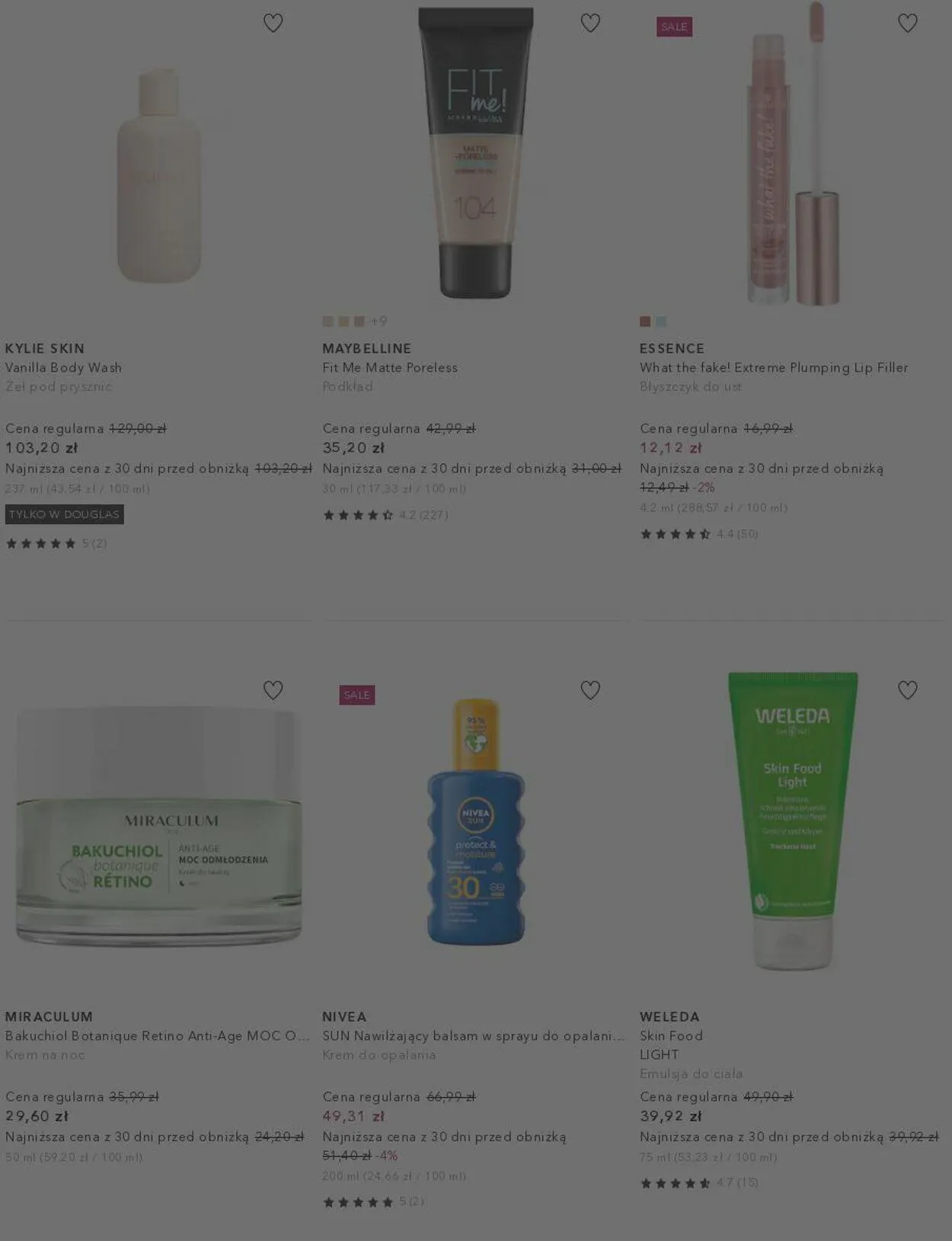Choose the third Maybelline shade swatch

coord(359,321)
